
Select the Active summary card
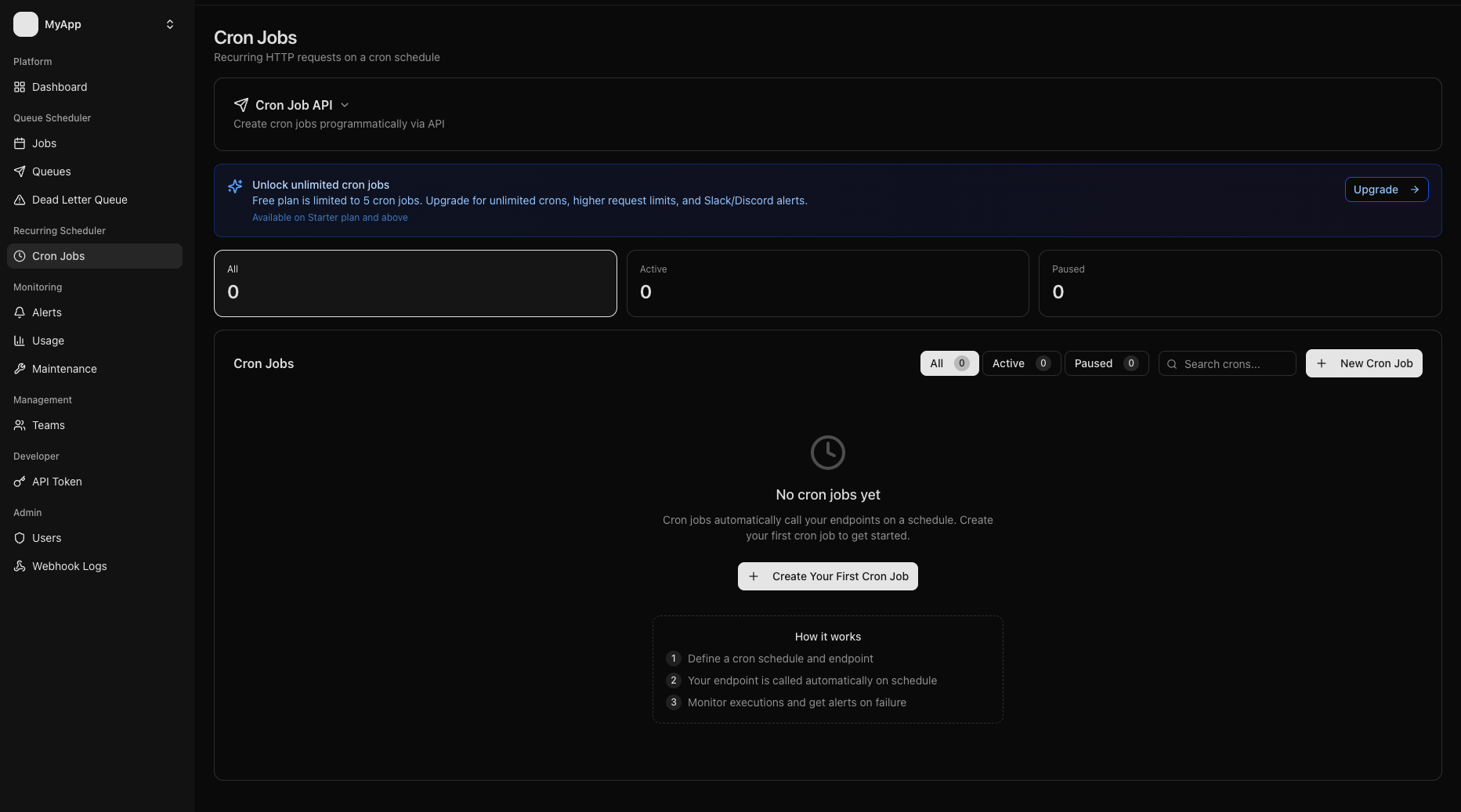point(828,283)
